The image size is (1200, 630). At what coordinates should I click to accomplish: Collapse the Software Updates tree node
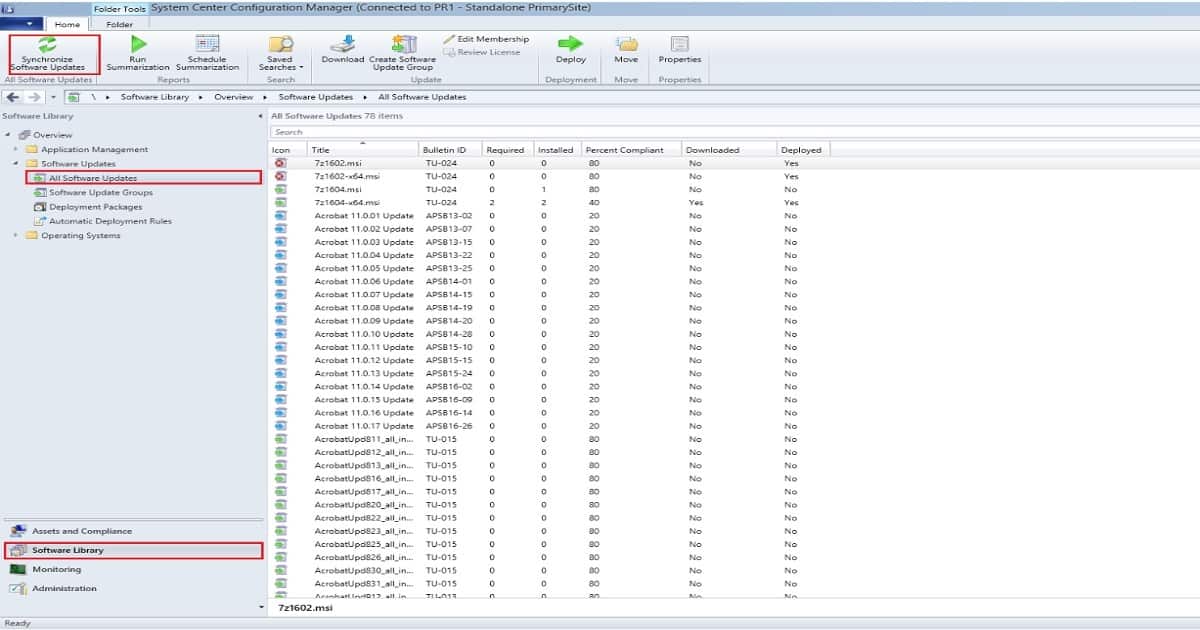[x=16, y=163]
